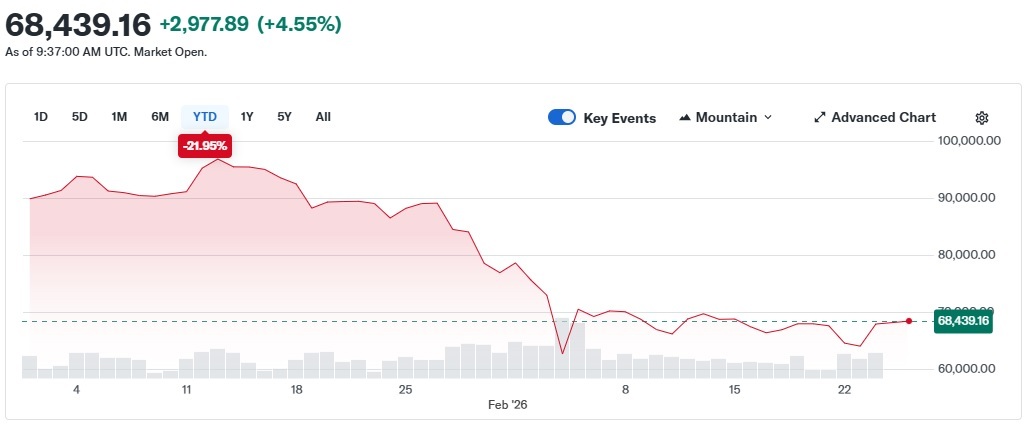Click the Advanced Chart expand arrows icon

820,118
